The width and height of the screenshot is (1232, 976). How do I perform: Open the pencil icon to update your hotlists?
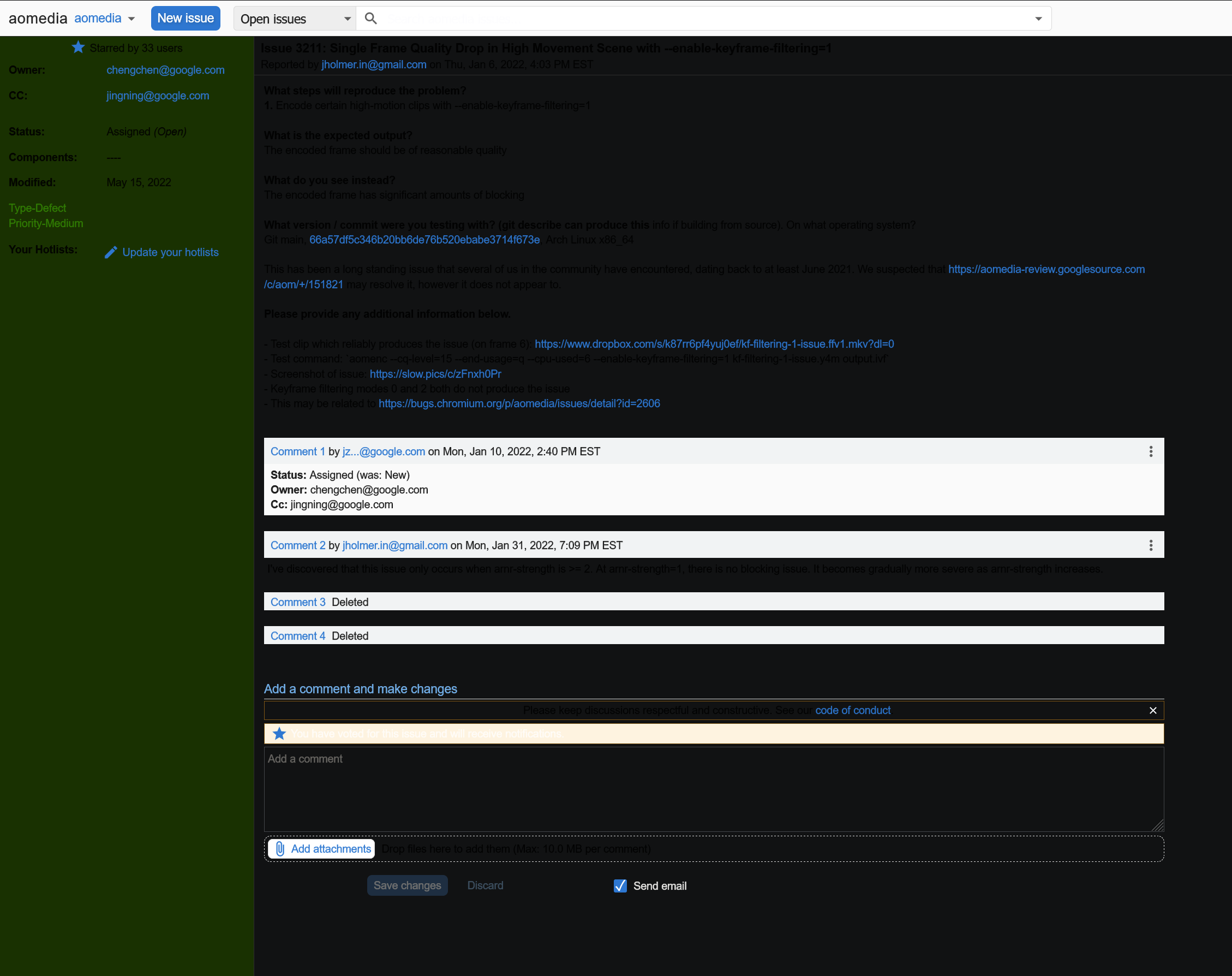(110, 252)
